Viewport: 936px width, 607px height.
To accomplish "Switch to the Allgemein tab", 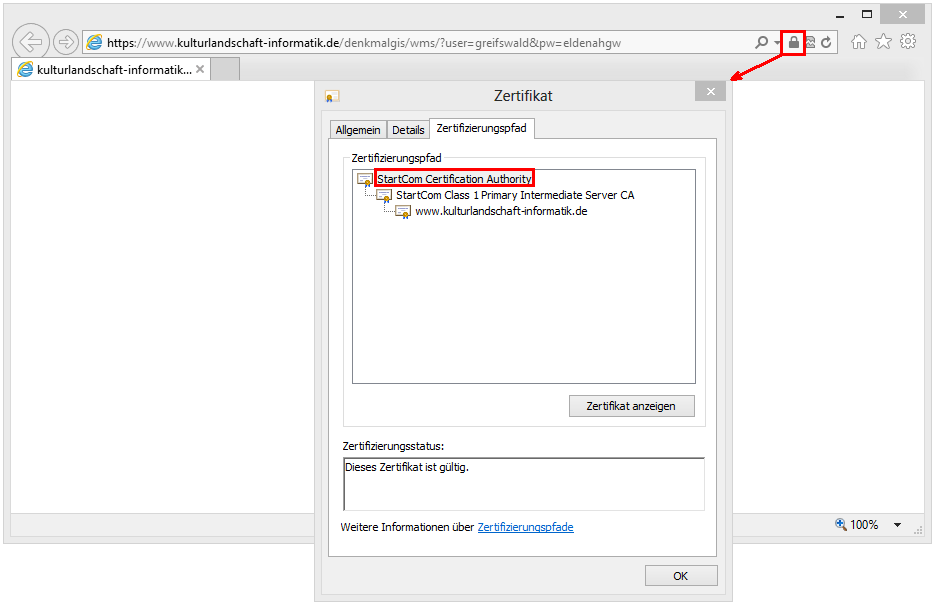I will [x=358, y=129].
